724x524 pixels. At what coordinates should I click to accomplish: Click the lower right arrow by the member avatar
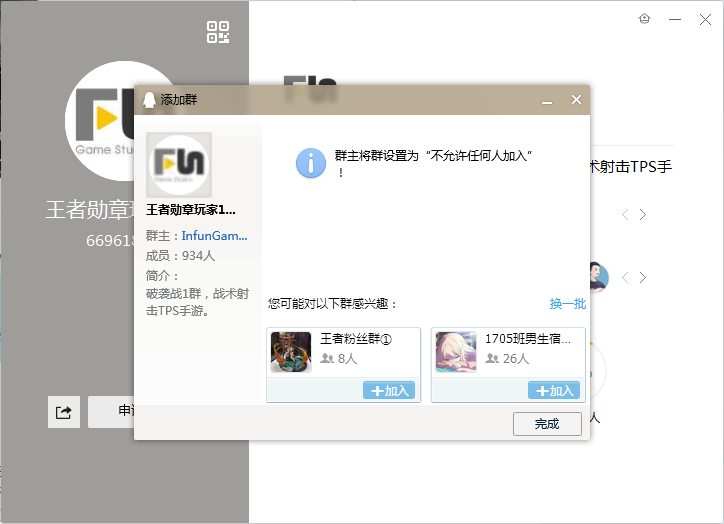(x=643, y=277)
